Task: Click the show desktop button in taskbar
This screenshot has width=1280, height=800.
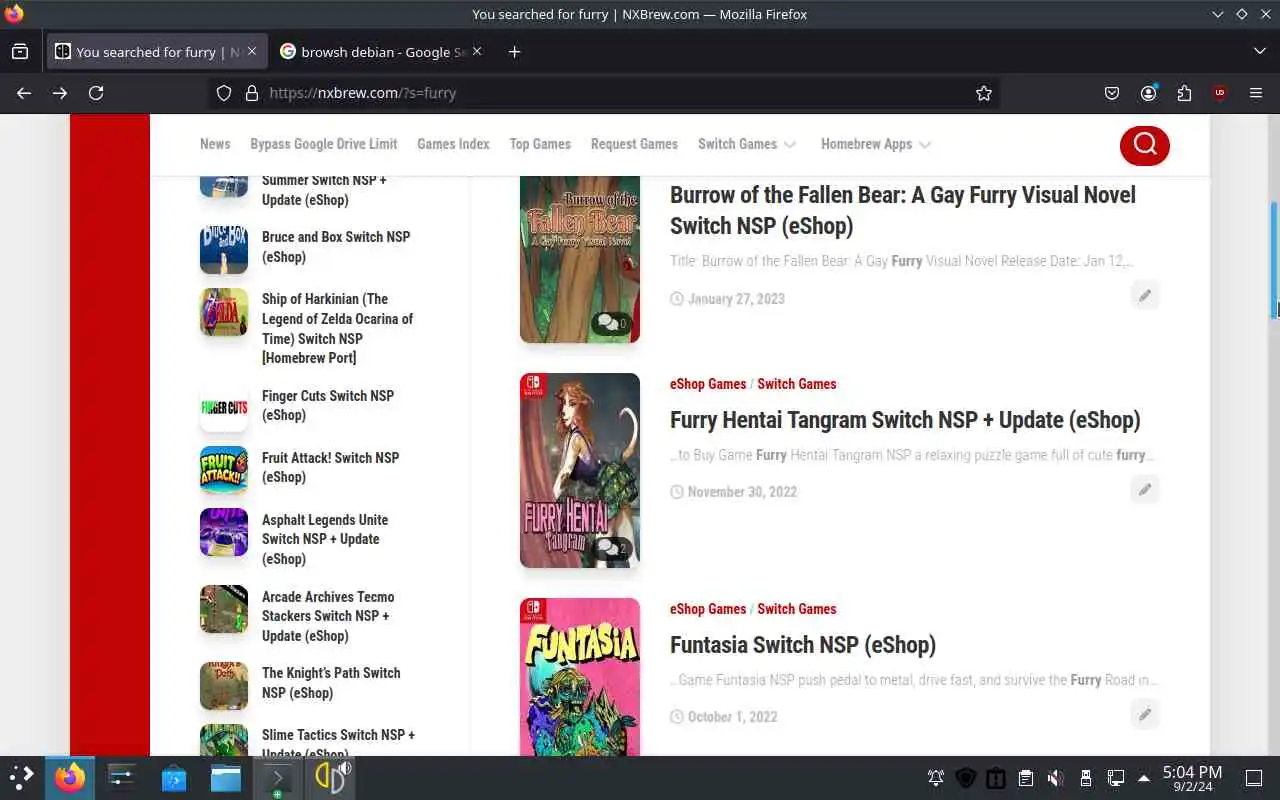Action: (x=1253, y=778)
